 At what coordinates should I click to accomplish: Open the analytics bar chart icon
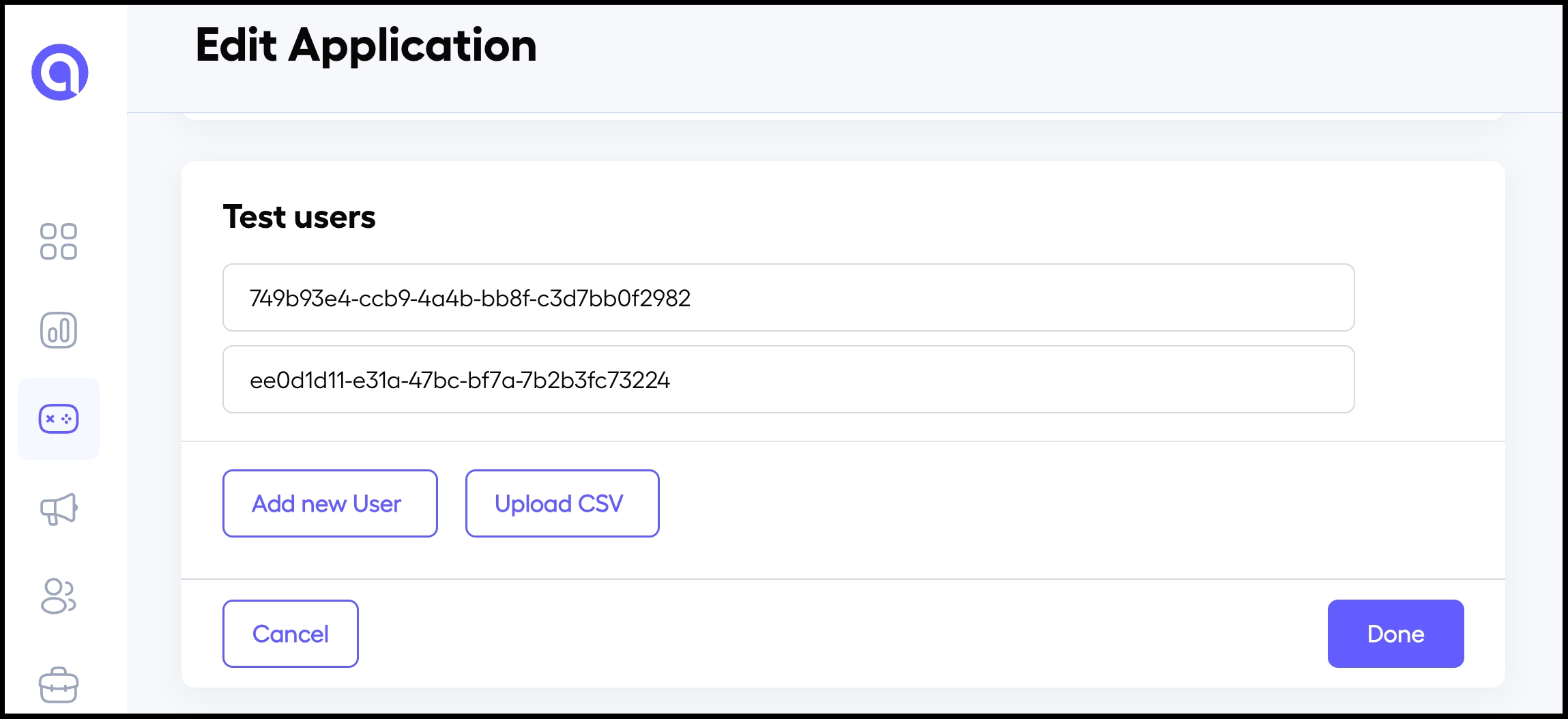pos(59,330)
